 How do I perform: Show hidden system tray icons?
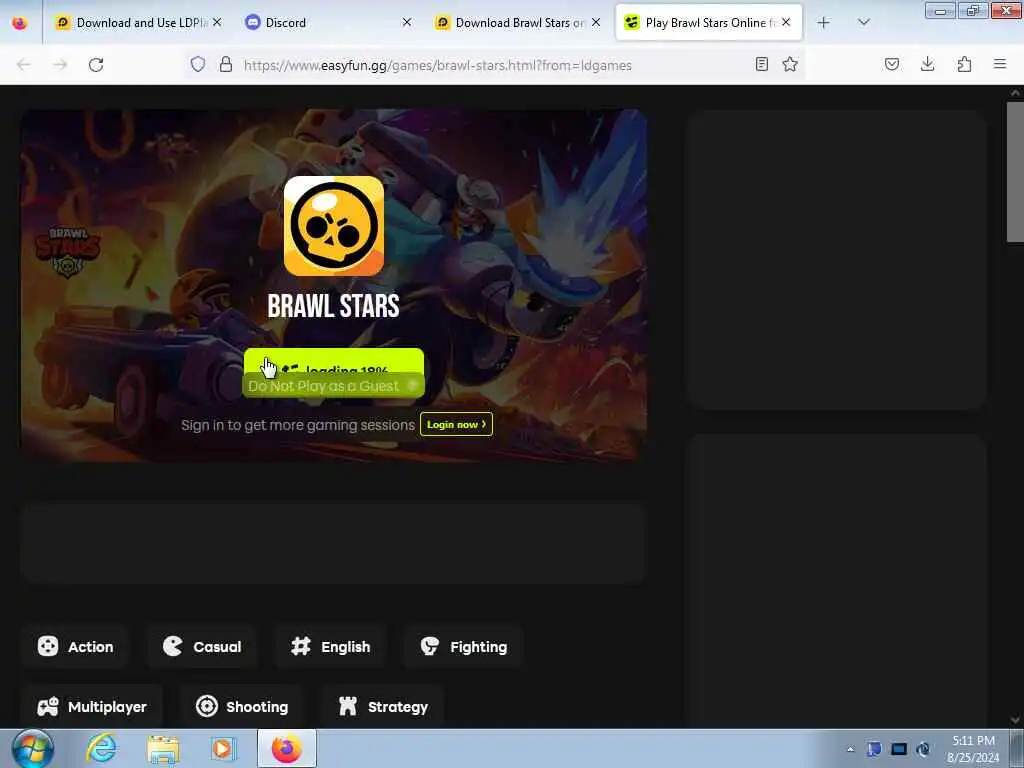pos(850,749)
